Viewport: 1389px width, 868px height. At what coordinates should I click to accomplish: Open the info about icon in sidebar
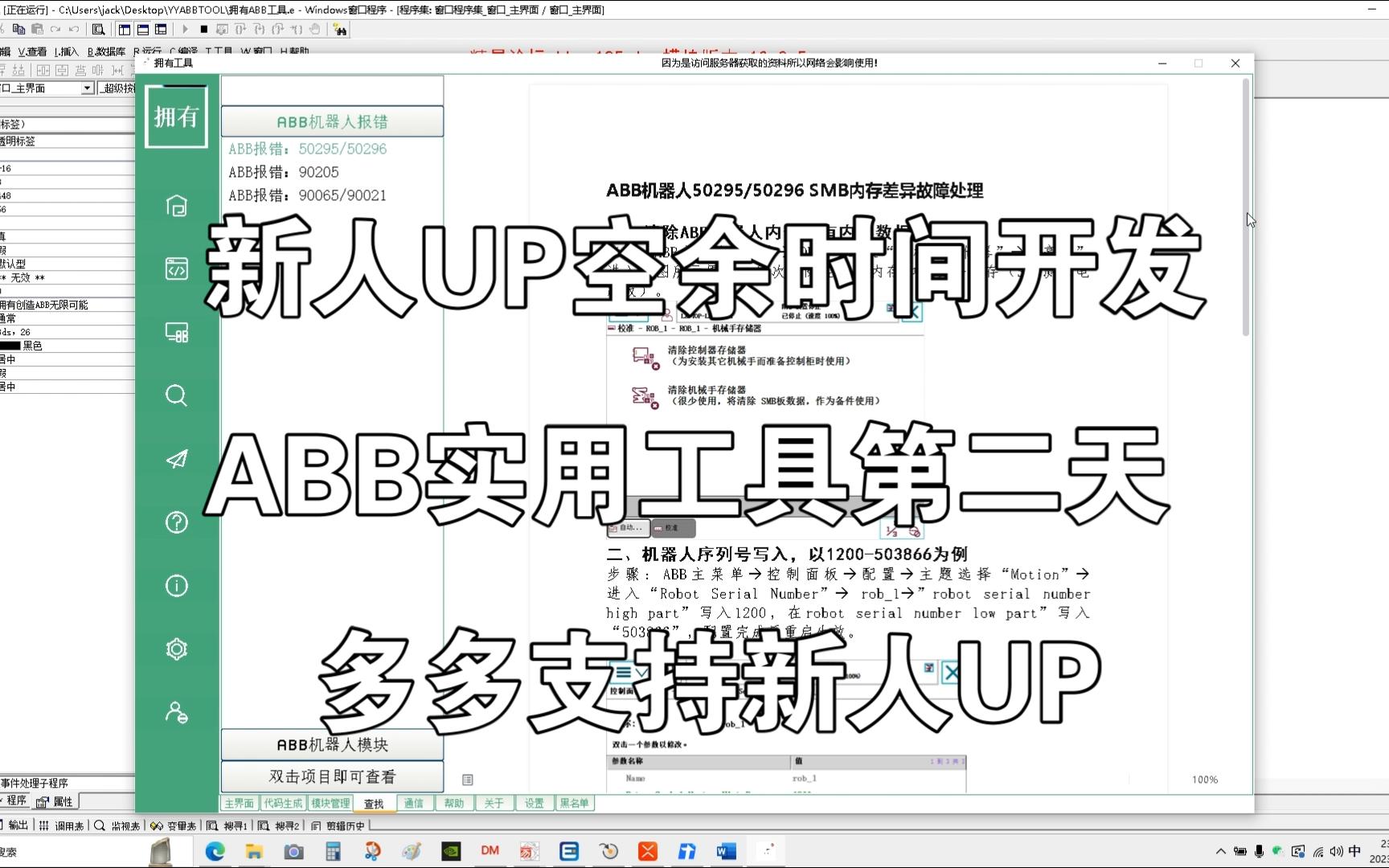[x=176, y=586]
